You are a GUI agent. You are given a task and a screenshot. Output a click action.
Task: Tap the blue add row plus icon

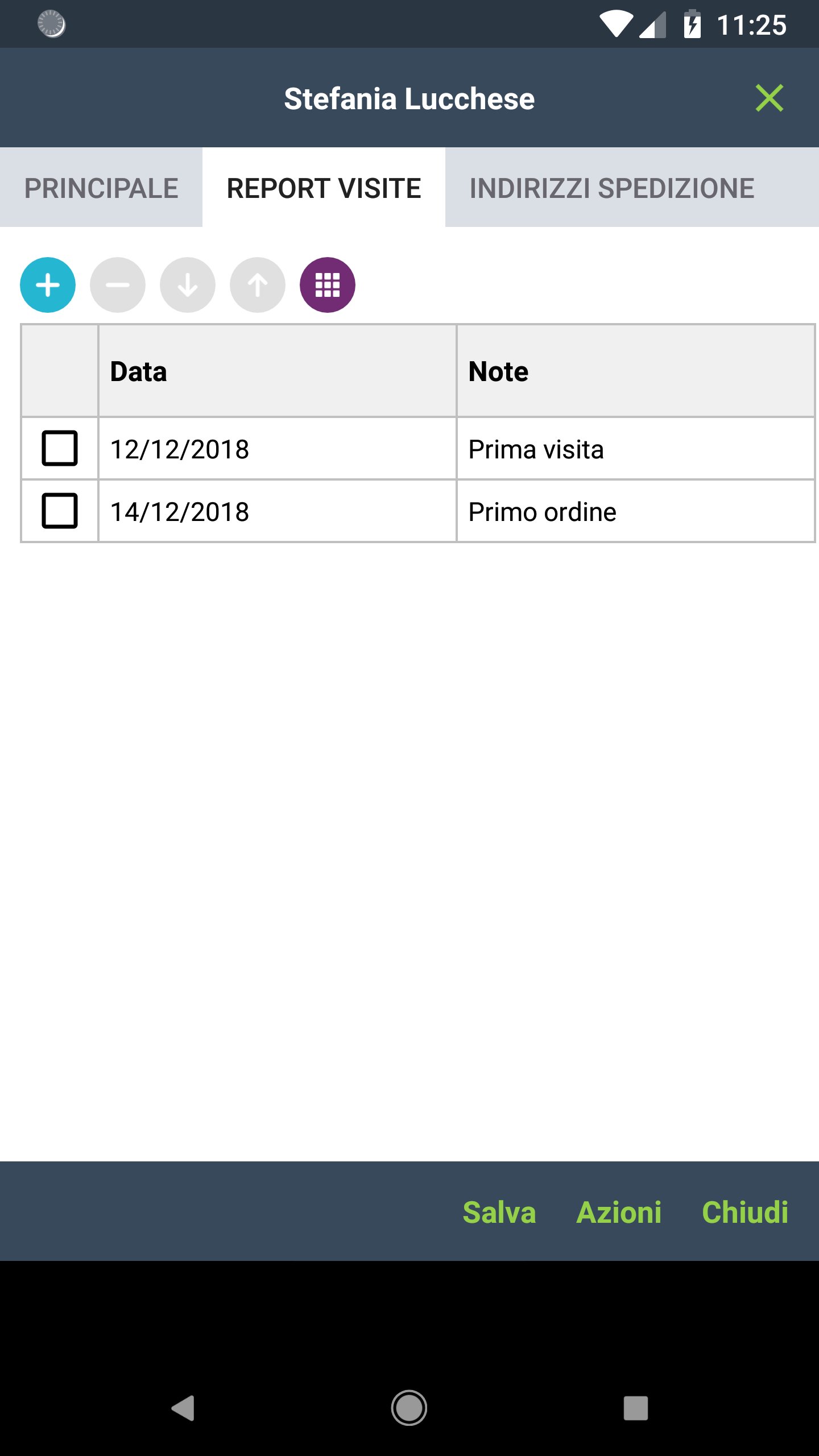pos(48,285)
